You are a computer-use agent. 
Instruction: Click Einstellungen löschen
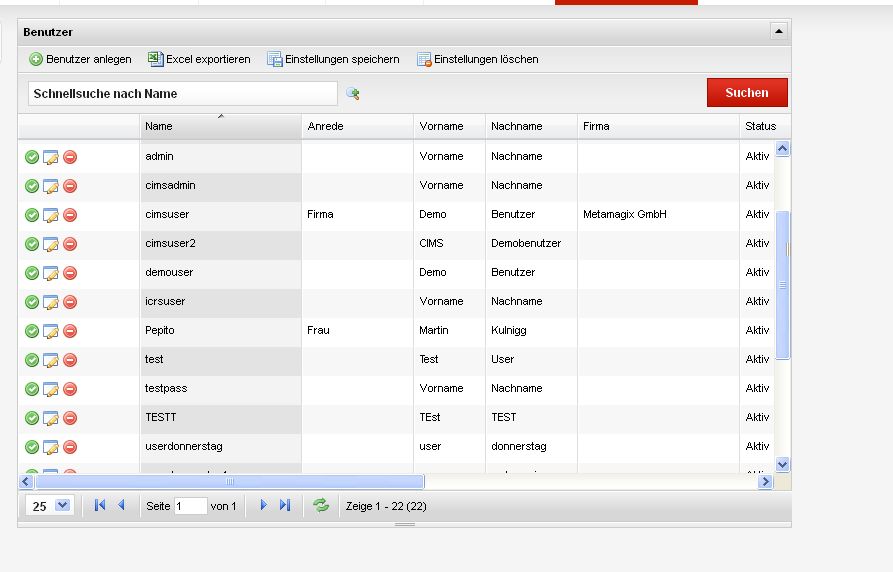[478, 59]
